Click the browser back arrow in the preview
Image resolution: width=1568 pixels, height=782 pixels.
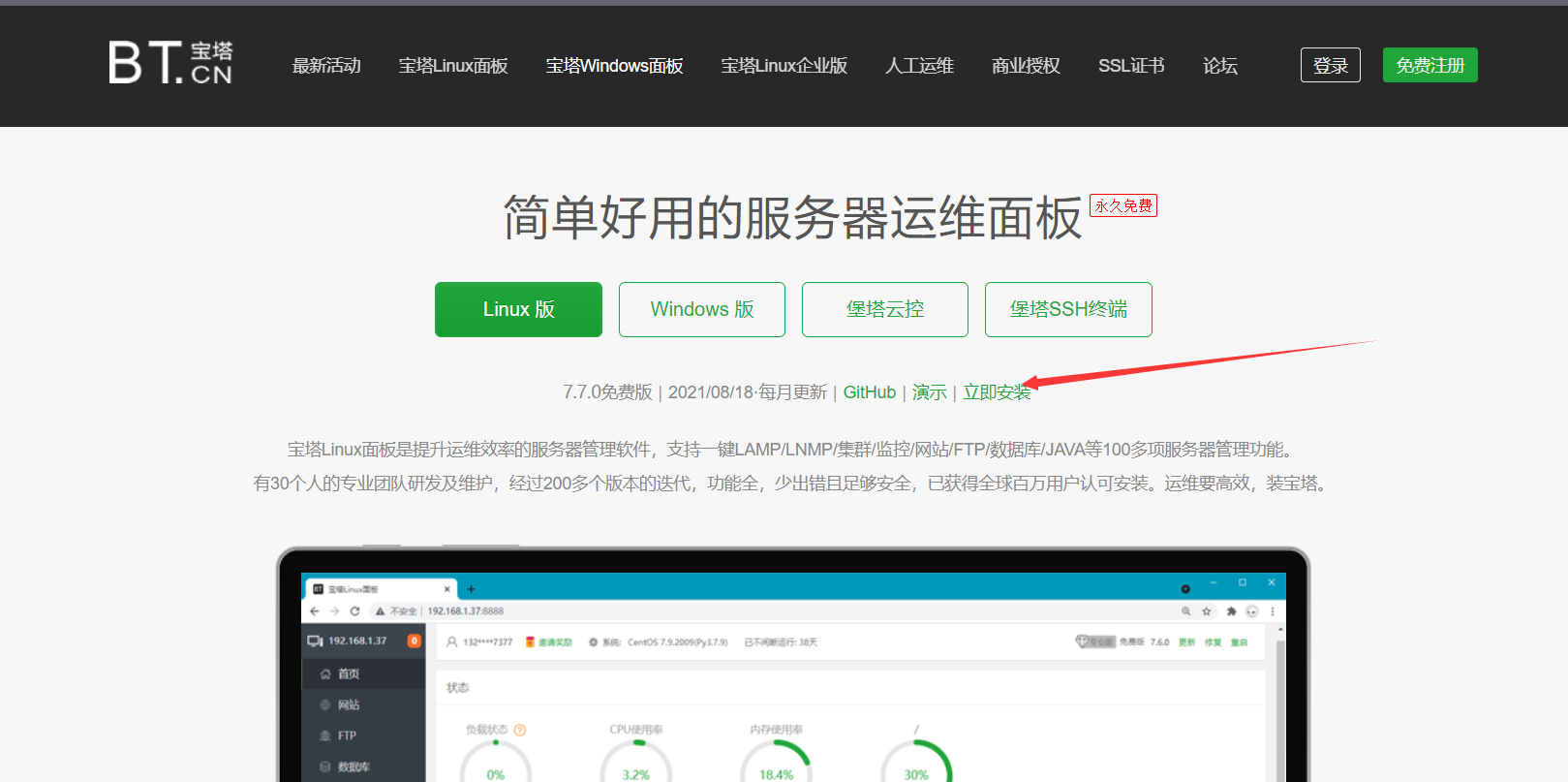pos(315,611)
